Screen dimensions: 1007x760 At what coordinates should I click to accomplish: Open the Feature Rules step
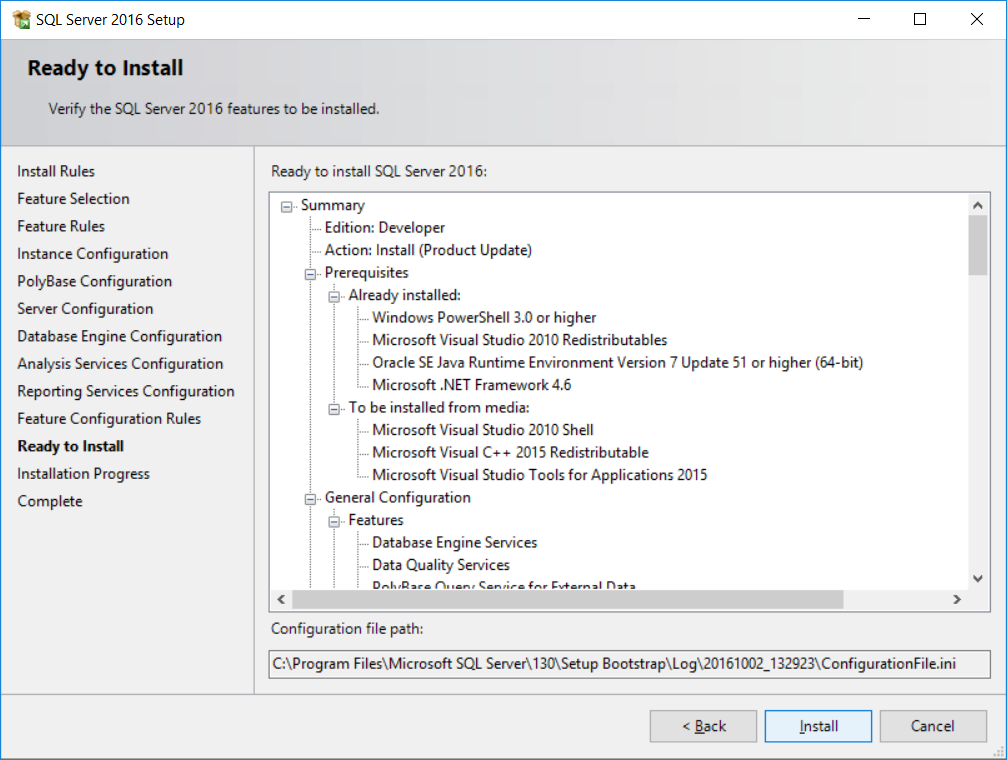point(61,227)
